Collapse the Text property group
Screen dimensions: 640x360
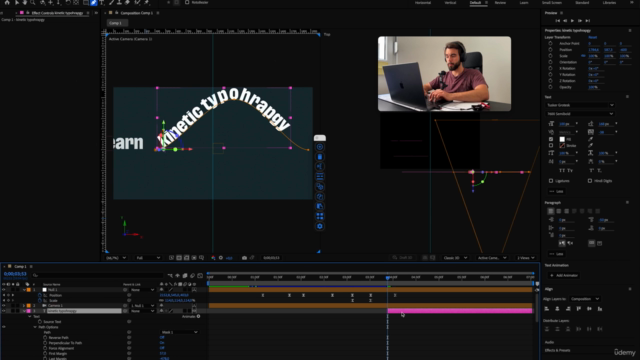click(x=29, y=316)
